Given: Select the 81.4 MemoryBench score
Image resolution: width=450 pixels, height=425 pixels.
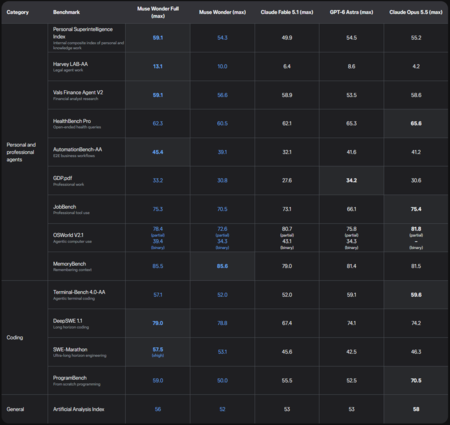Looking at the screenshot, I should 351,266.
